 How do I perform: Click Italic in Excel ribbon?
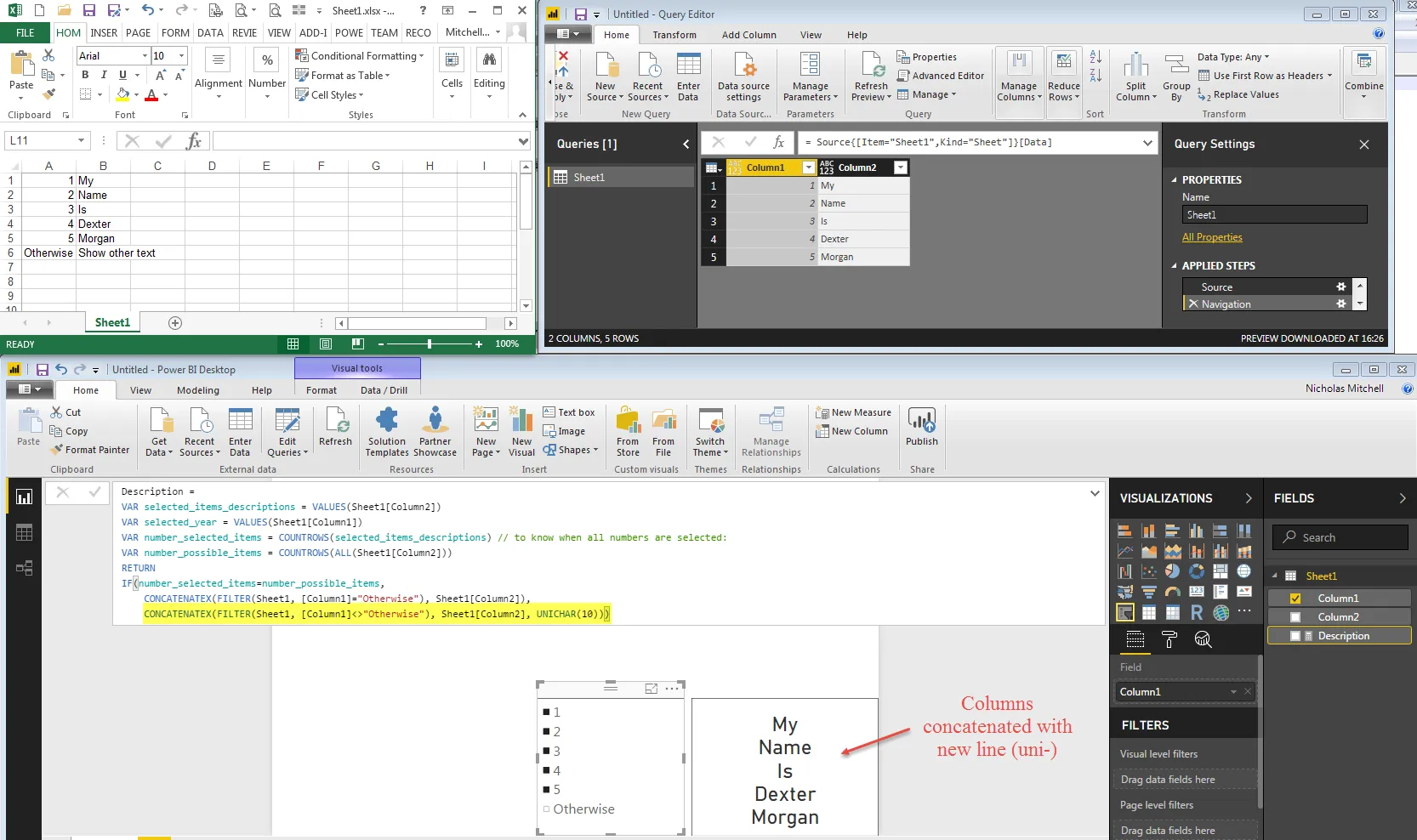point(104,75)
